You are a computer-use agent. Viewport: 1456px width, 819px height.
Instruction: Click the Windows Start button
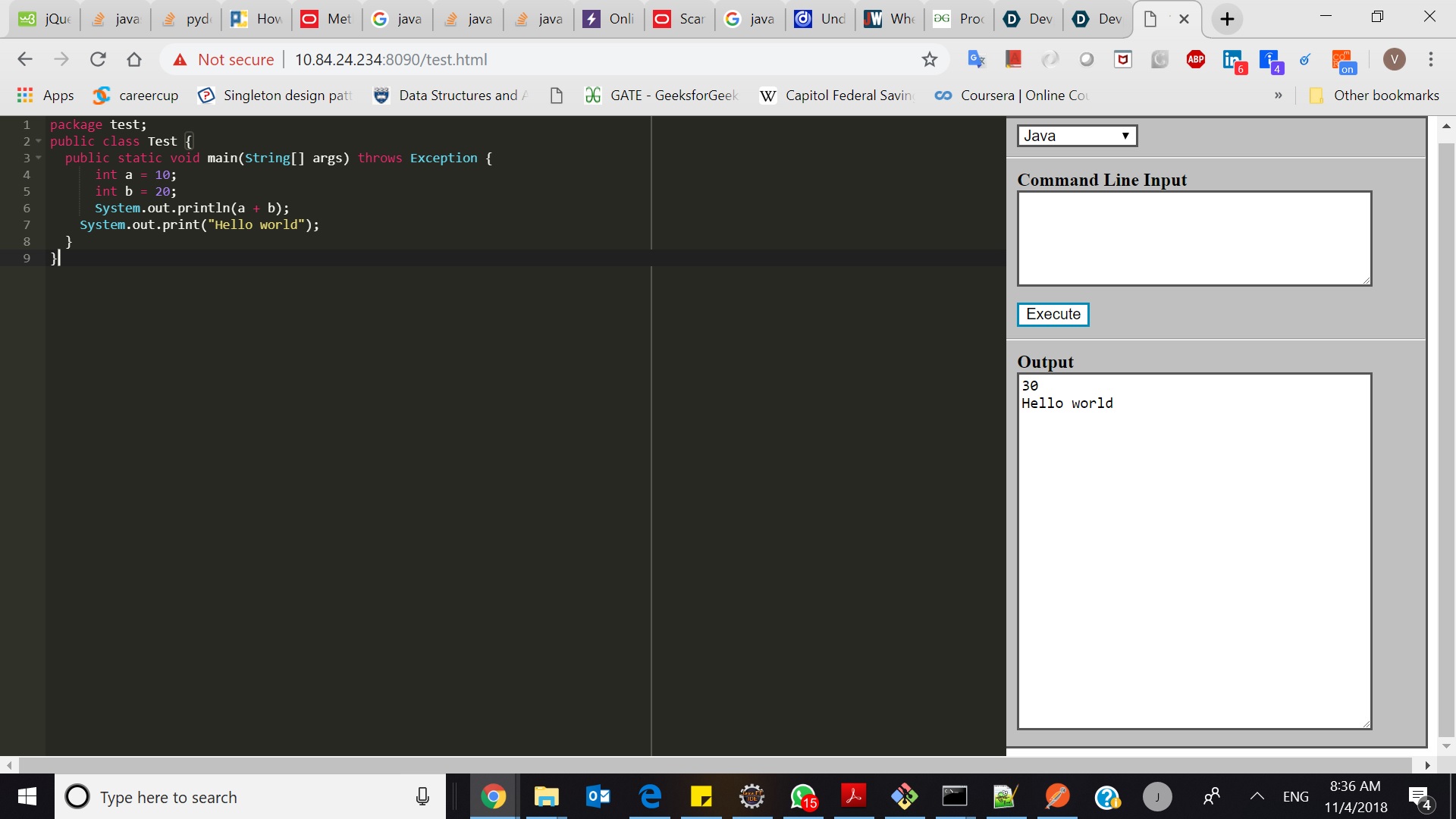tap(27, 796)
